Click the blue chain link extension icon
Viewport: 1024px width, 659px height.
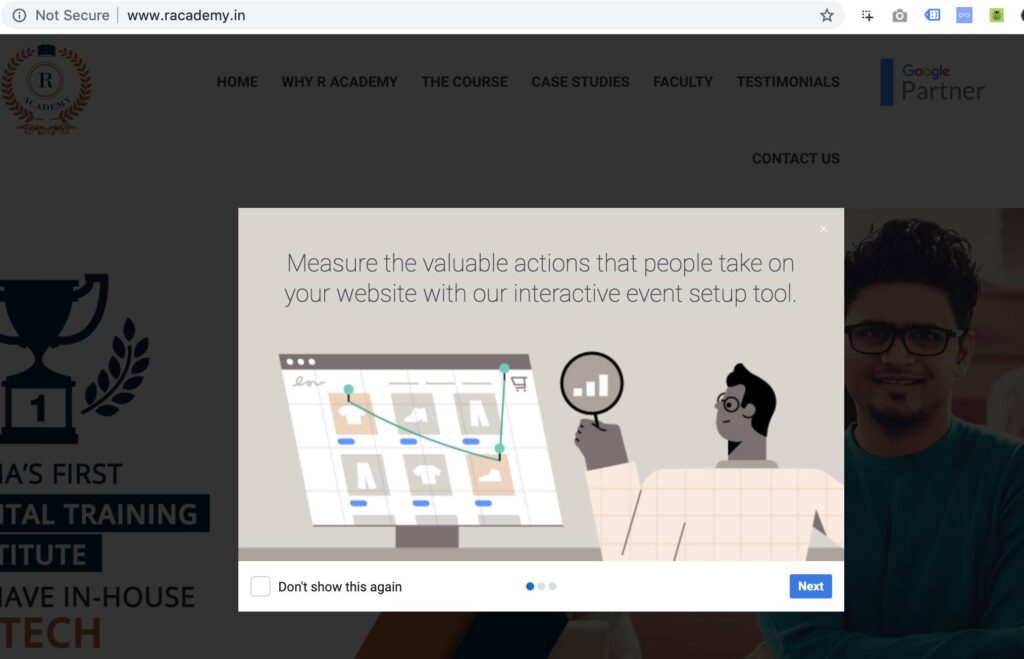click(x=964, y=15)
